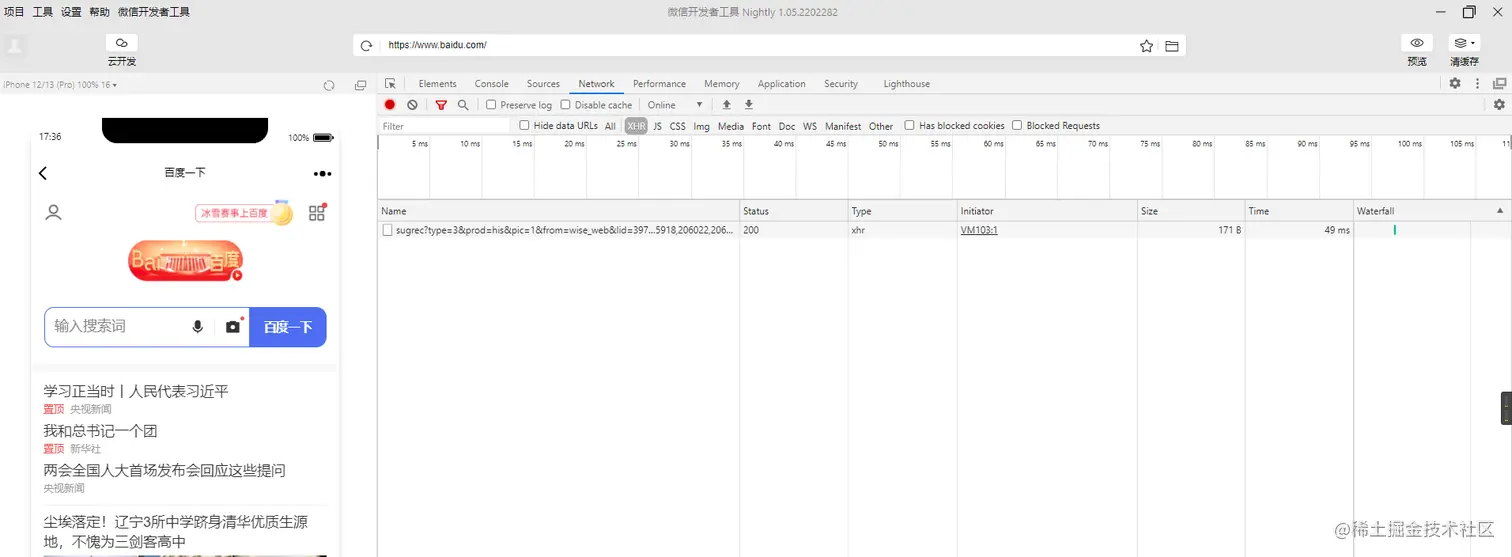Reload the page using the address bar refresh icon
1512x557 pixels.
click(x=366, y=46)
